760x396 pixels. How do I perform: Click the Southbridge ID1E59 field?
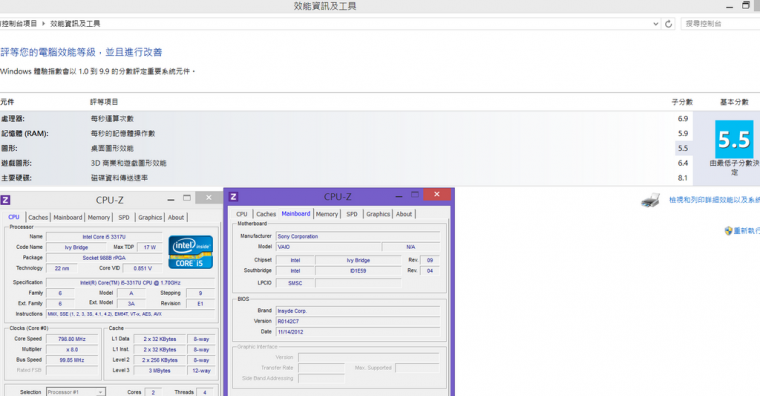[358, 271]
